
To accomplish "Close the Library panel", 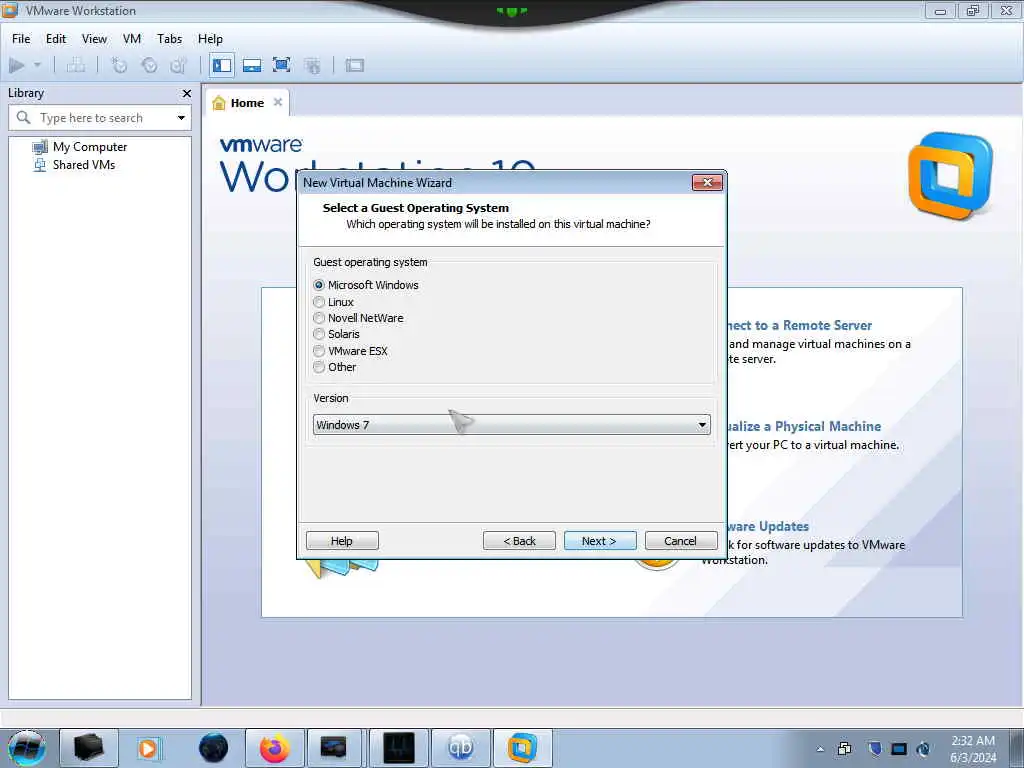I will point(187,93).
